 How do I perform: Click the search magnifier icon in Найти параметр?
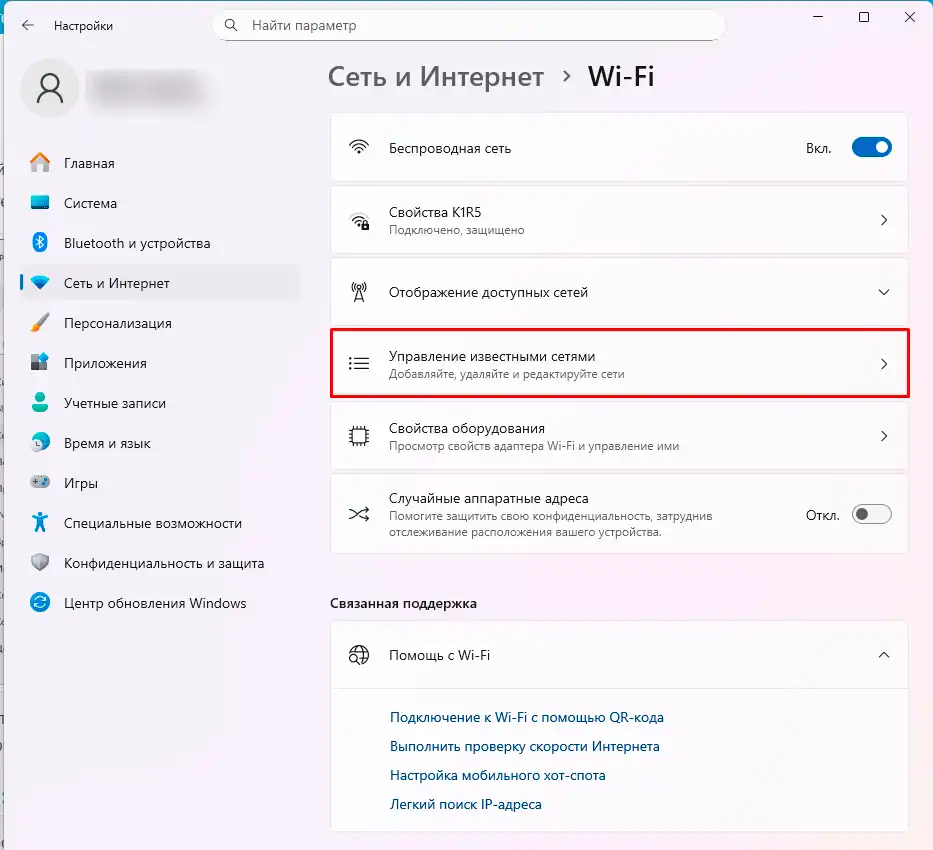click(231, 25)
